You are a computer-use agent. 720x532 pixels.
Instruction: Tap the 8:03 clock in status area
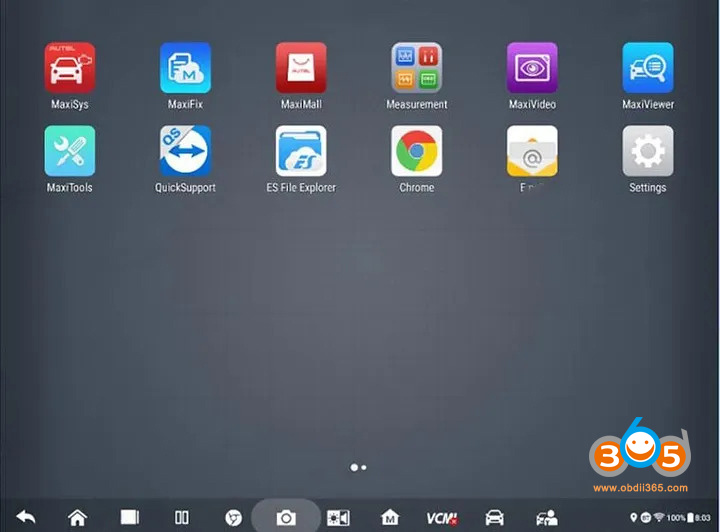[x=703, y=518]
